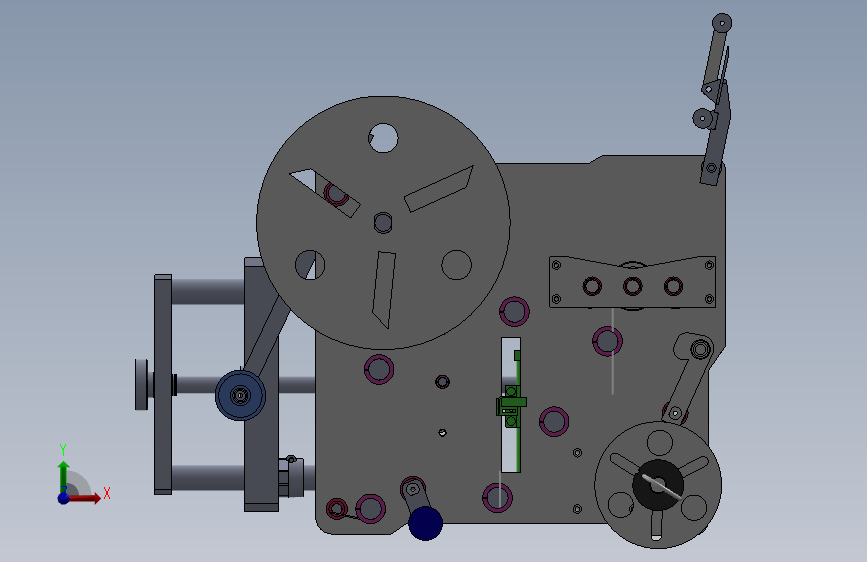Select the top roller of the upper-right arm
This screenshot has width=867, height=562.
pos(722,24)
